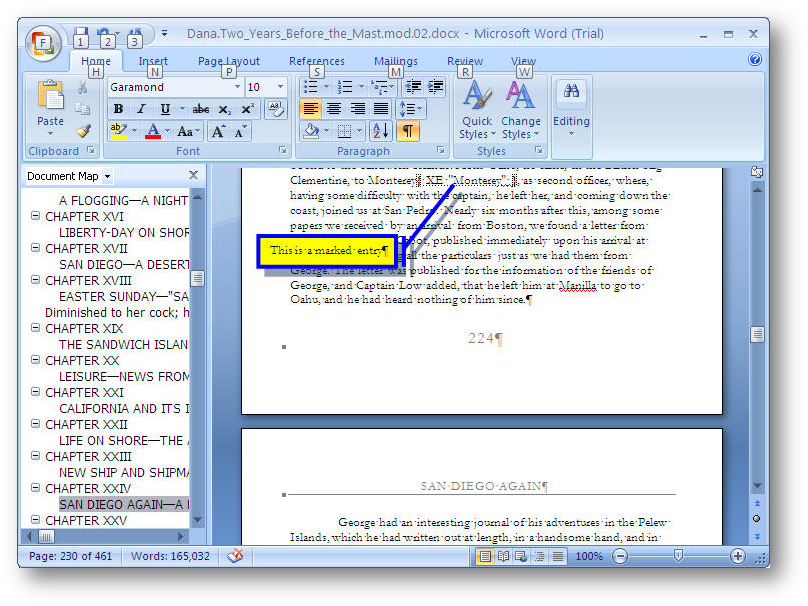The width and height of the screenshot is (808, 606).
Task: Switch to the References tab
Action: [316, 61]
